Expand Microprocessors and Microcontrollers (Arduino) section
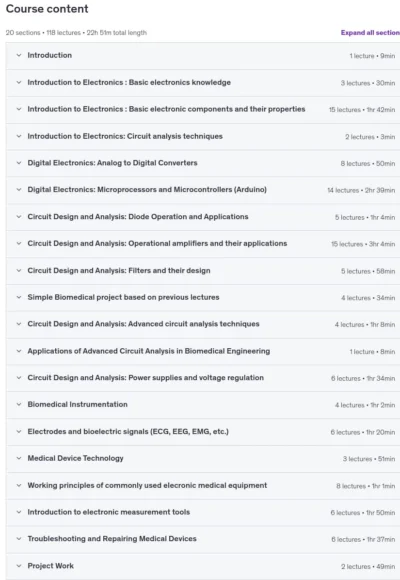This screenshot has width=400, height=580. pyautogui.click(x=203, y=190)
